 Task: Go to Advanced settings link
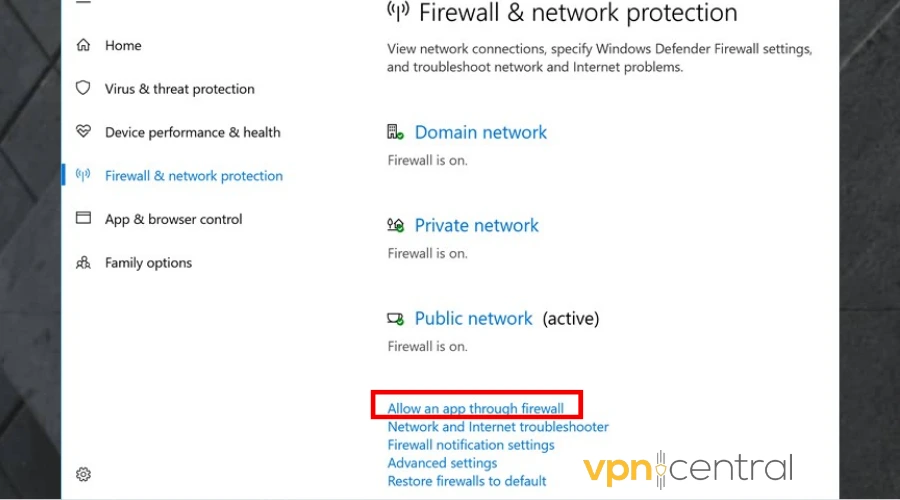[442, 463]
